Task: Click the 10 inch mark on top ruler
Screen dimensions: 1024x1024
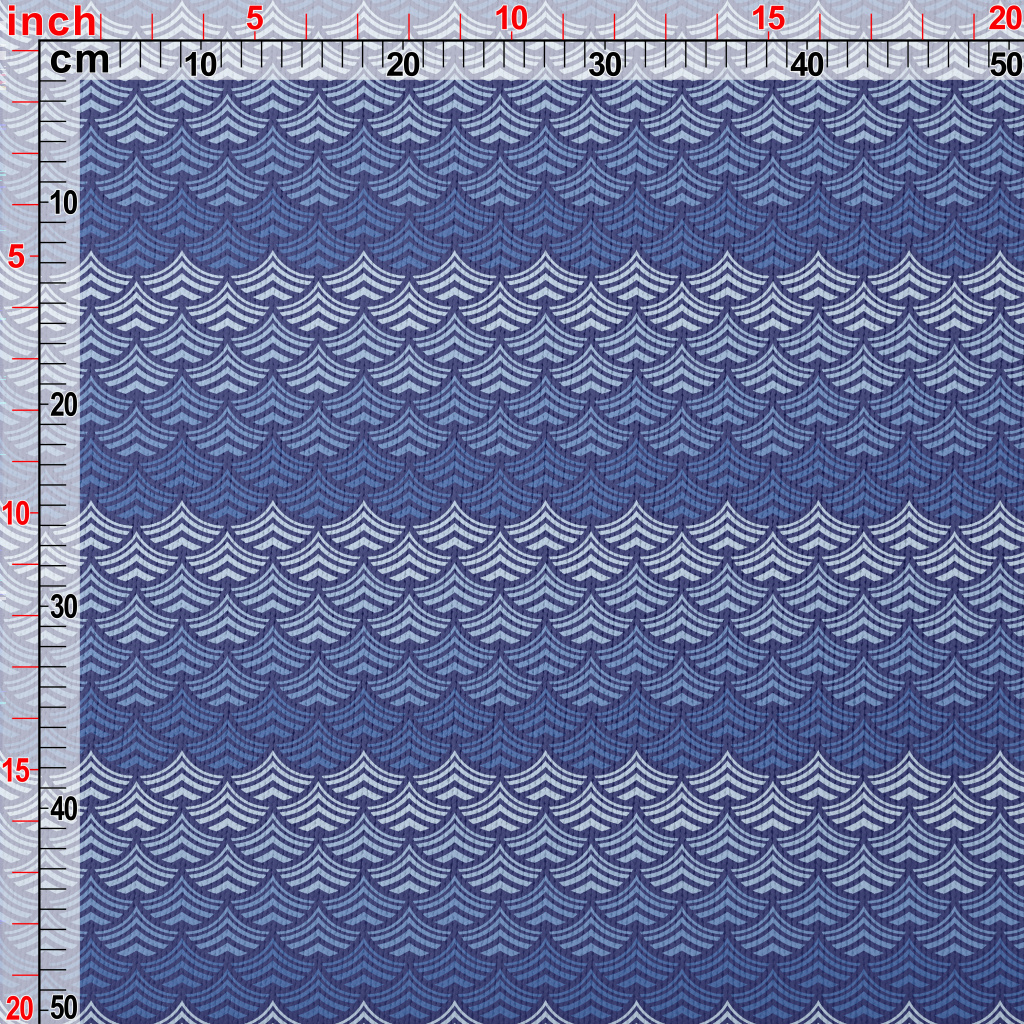Action: (511, 19)
